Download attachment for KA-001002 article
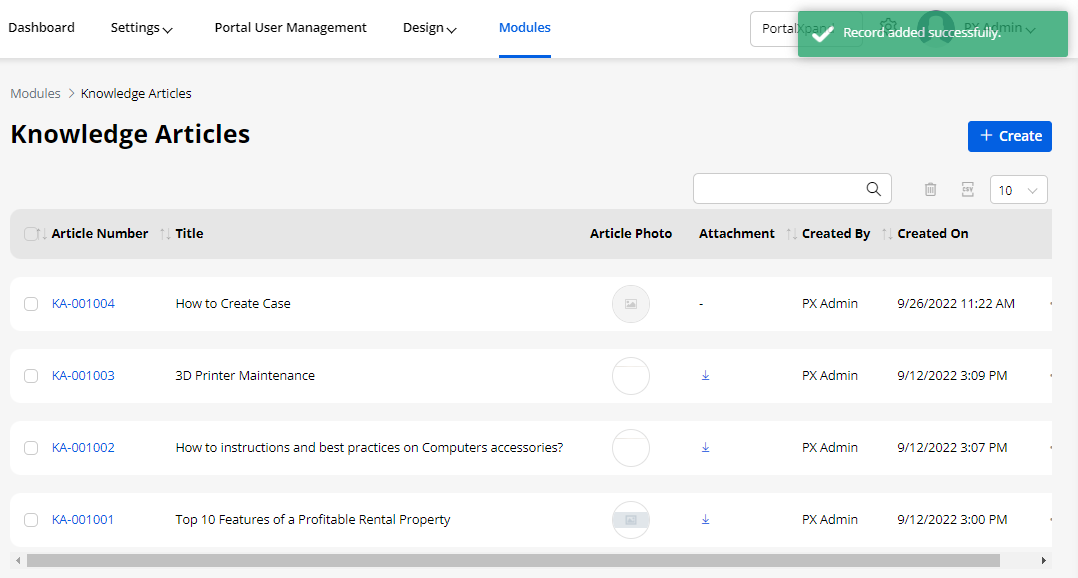The image size is (1078, 578). (x=705, y=448)
